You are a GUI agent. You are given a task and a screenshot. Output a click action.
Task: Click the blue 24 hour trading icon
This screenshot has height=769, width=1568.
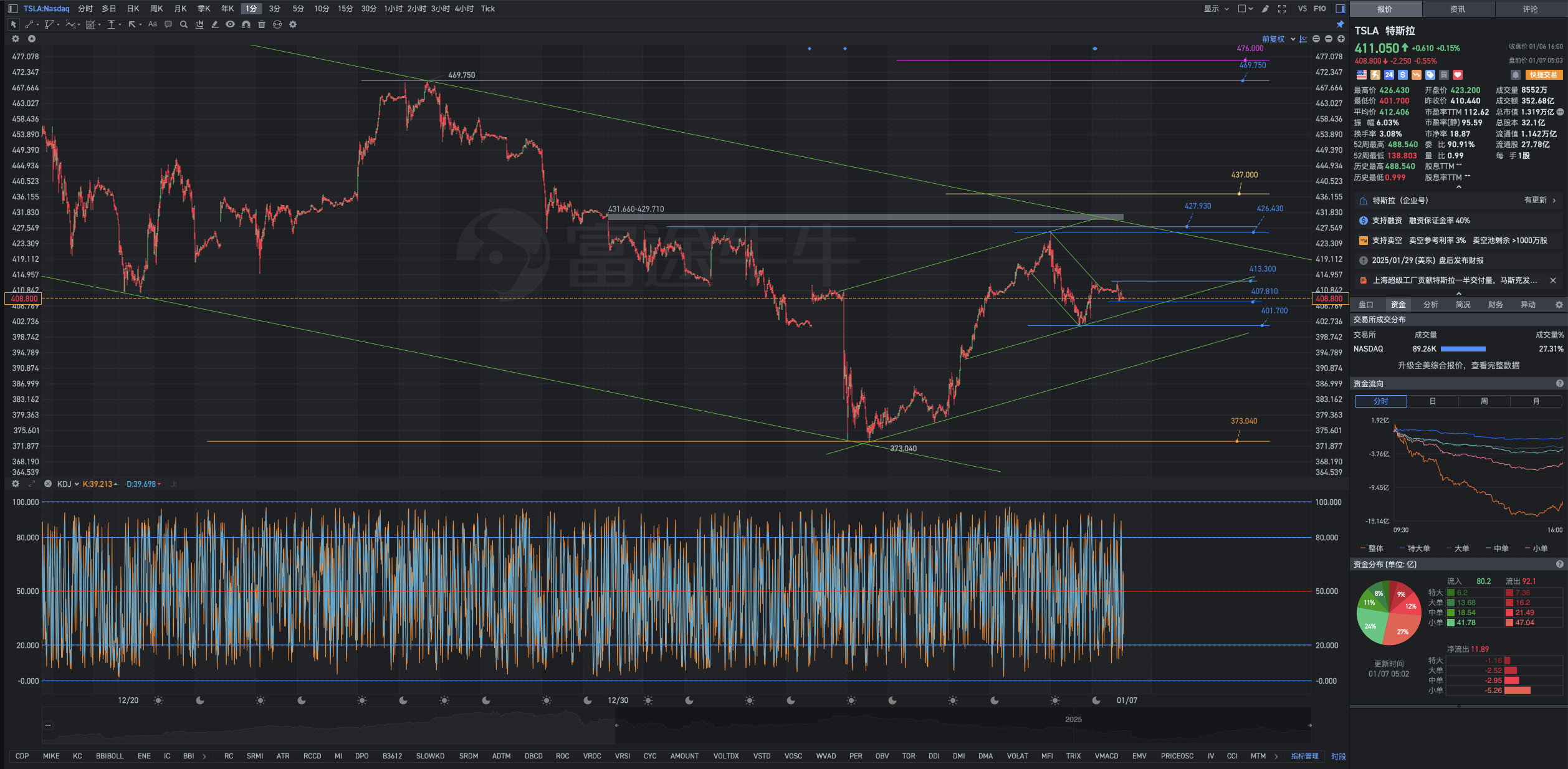point(1389,75)
